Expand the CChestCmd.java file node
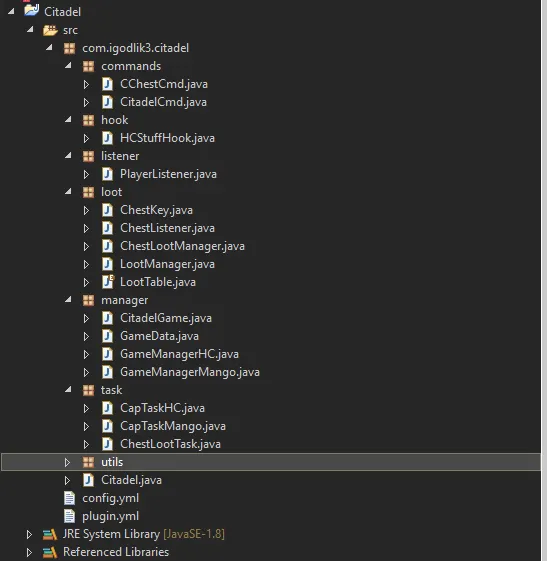 86,84
